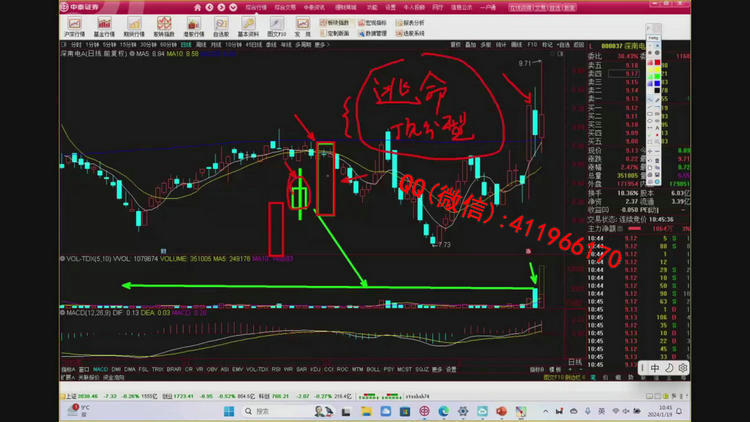
Task: Select the 日线 period tab
Action: point(186,44)
